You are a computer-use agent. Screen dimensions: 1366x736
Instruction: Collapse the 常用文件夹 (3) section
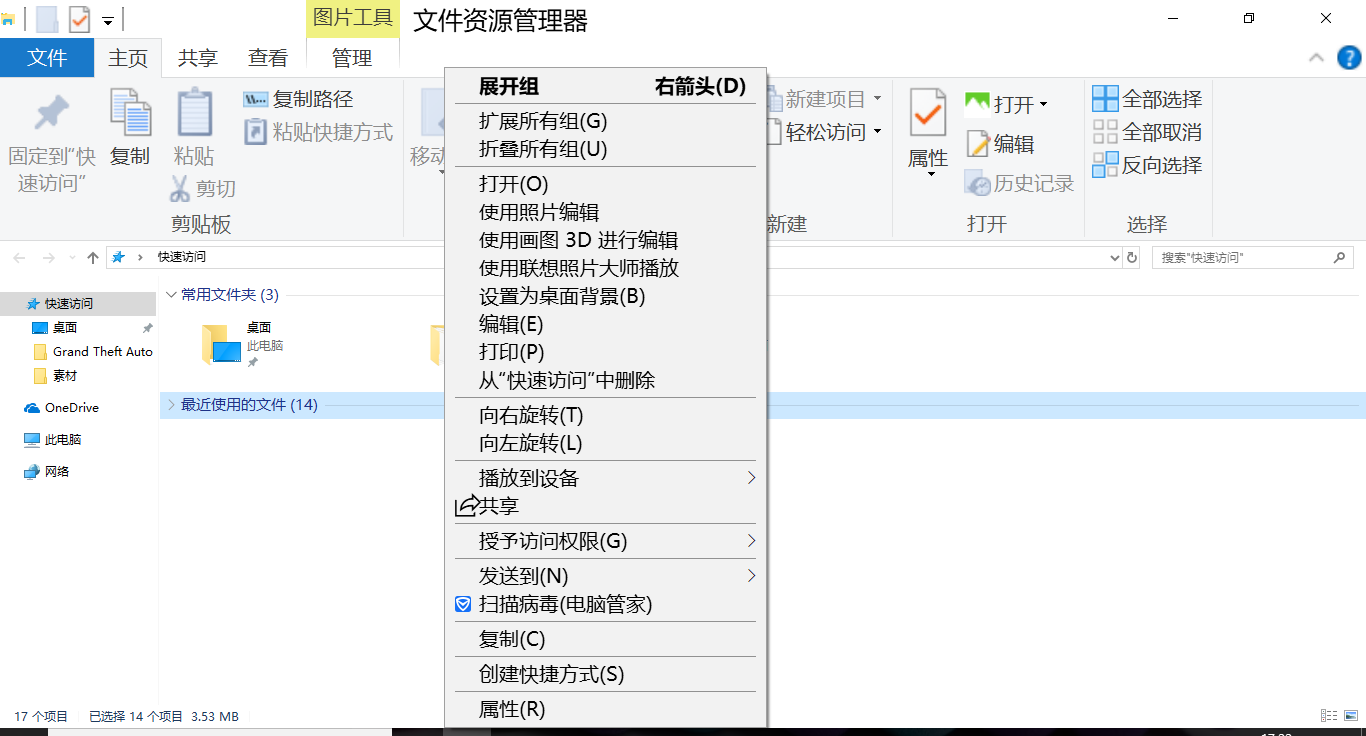tap(173, 295)
